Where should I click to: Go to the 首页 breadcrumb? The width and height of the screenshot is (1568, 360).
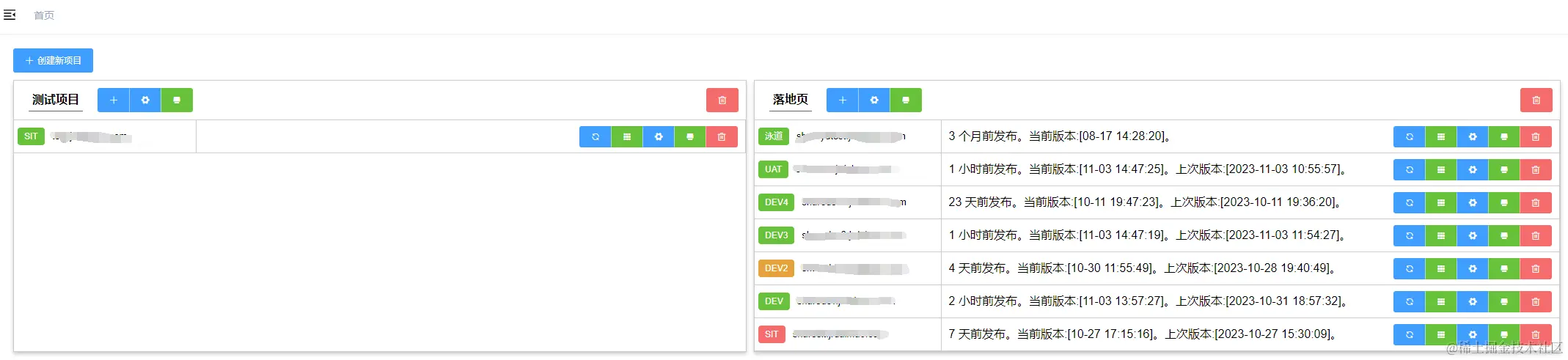pos(44,15)
